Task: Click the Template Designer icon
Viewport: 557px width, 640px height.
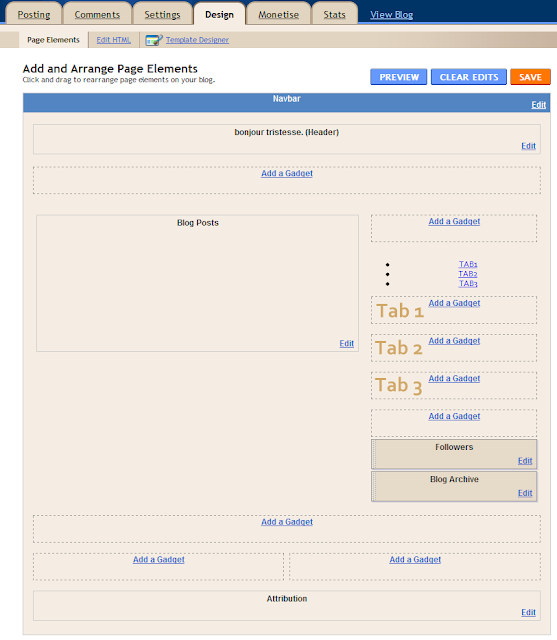Action: pos(154,40)
